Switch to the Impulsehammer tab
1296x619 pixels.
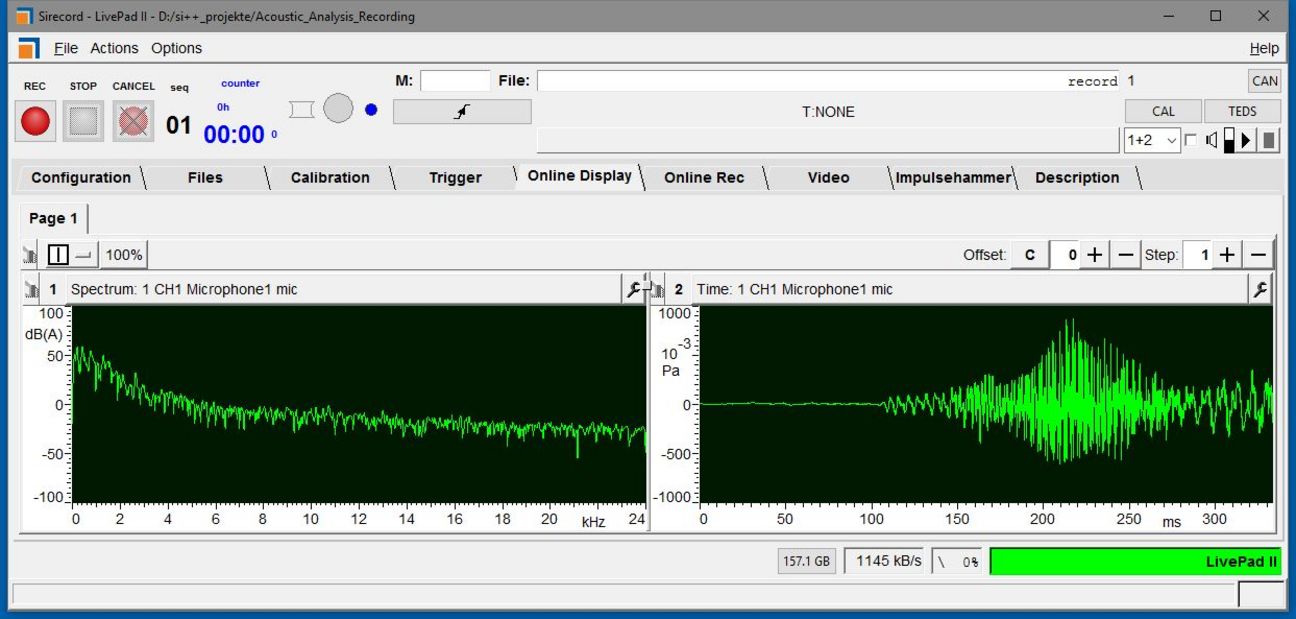point(953,178)
